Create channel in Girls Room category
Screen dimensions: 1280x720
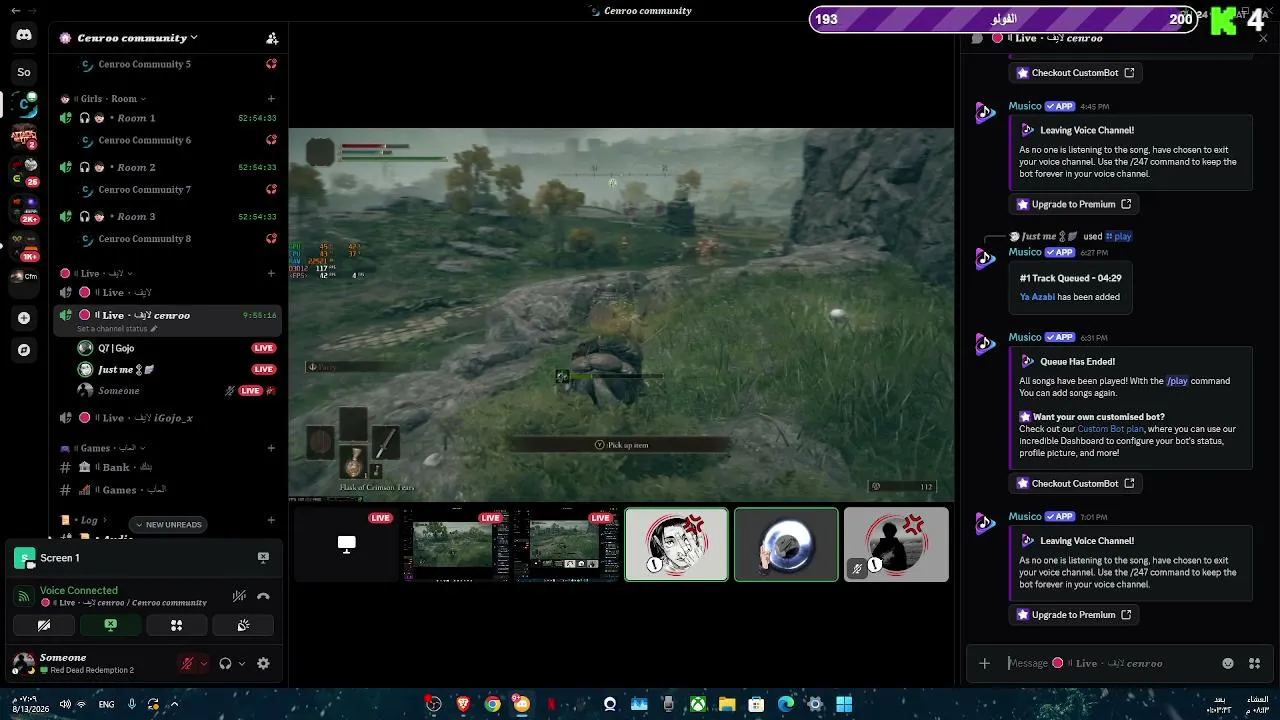[271, 99]
